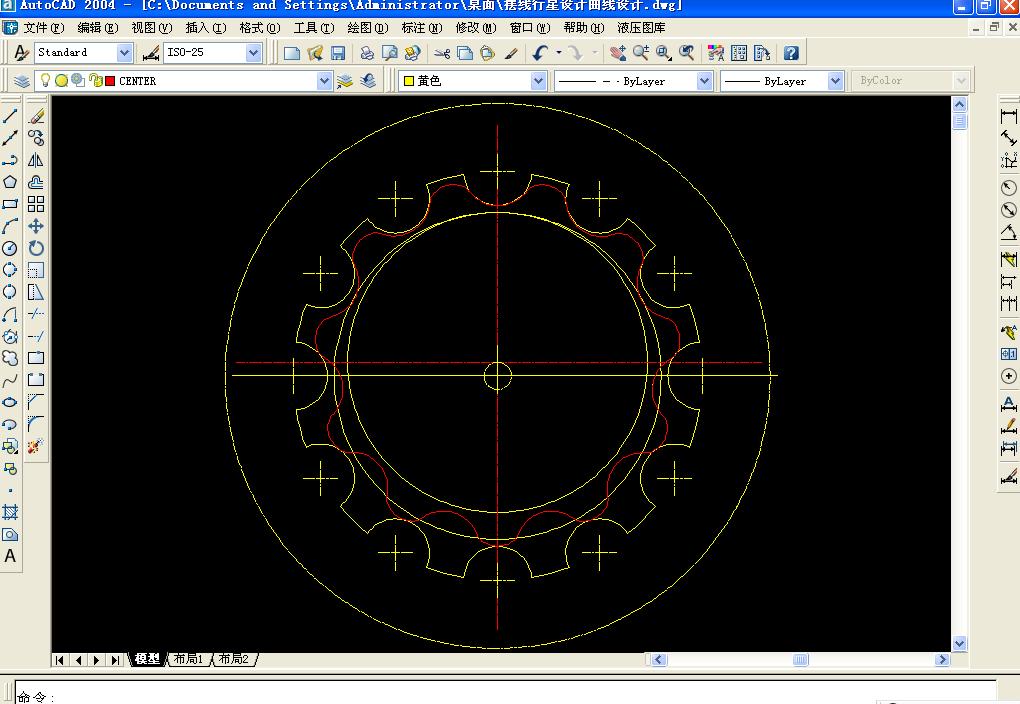
Task: Select the Trim tool
Action: click(36, 314)
